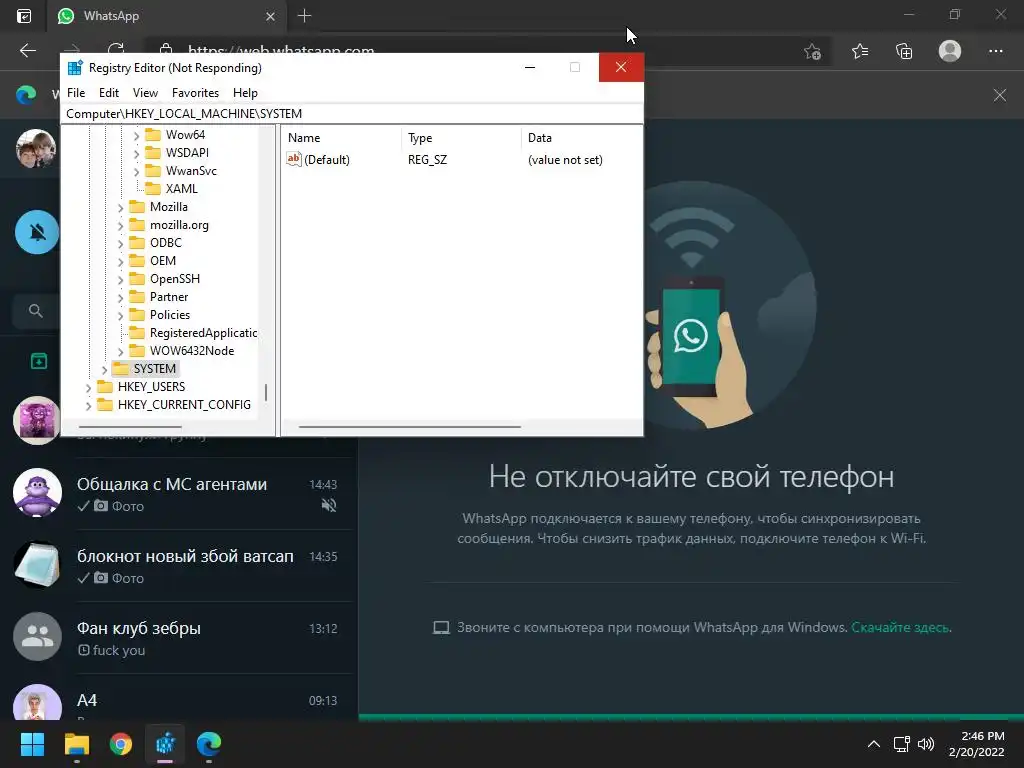Open Help menu in Registry Editor
The width and height of the screenshot is (1024, 768).
245,93
